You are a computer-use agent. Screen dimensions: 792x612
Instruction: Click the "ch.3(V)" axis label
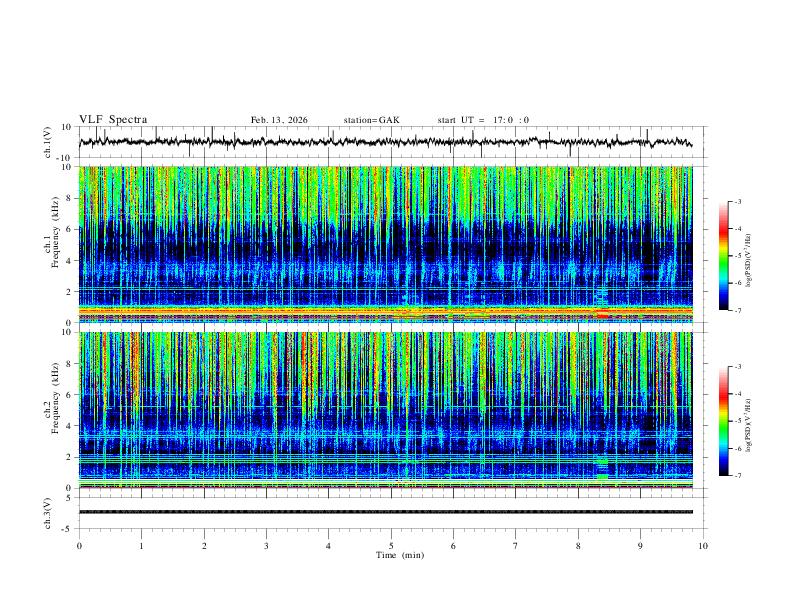point(48,513)
